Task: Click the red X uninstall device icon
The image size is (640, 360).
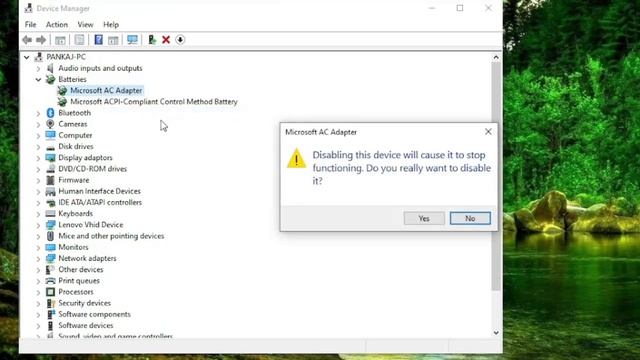Action: 166,40
